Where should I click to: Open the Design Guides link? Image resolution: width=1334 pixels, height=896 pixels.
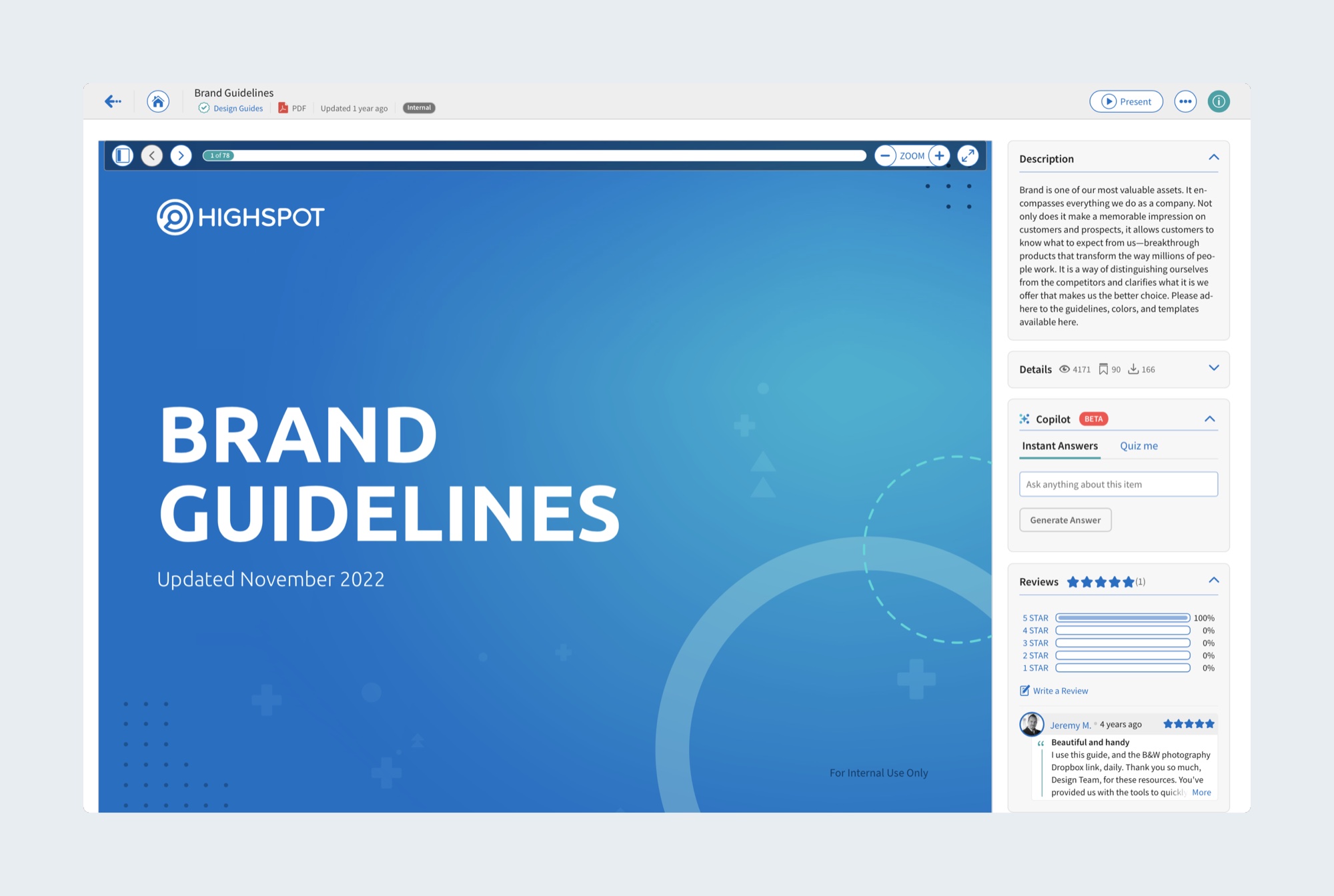pos(238,108)
